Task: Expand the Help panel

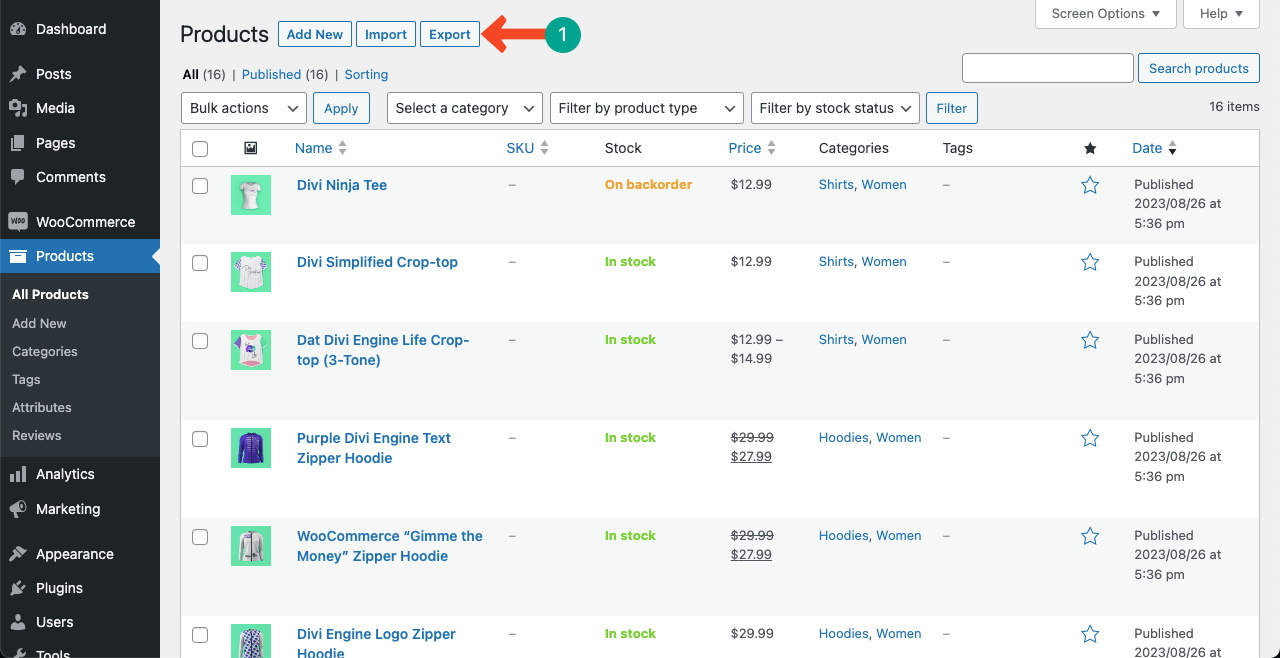Action: (1221, 13)
